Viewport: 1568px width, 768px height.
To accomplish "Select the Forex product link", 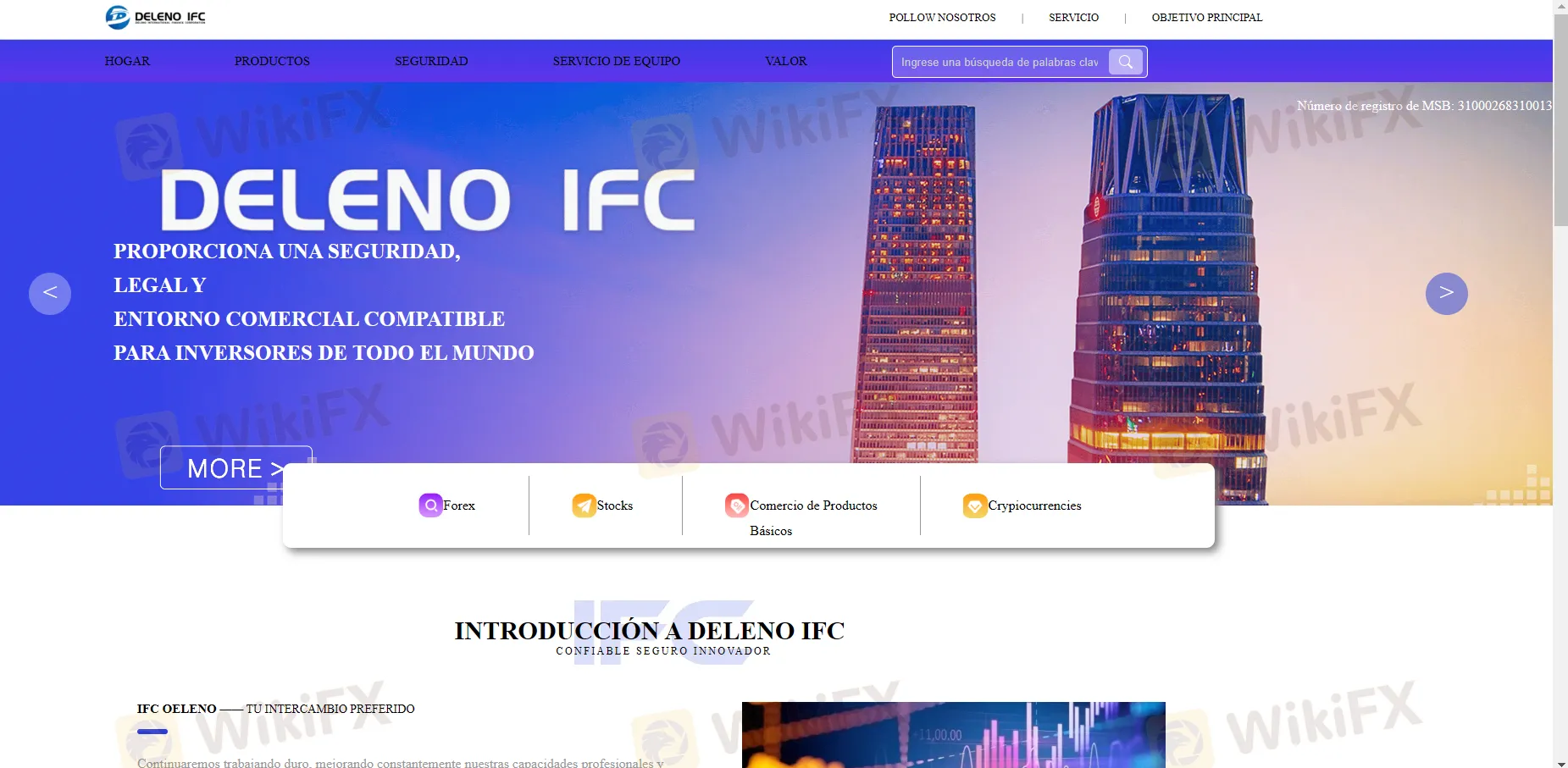I will (x=459, y=506).
